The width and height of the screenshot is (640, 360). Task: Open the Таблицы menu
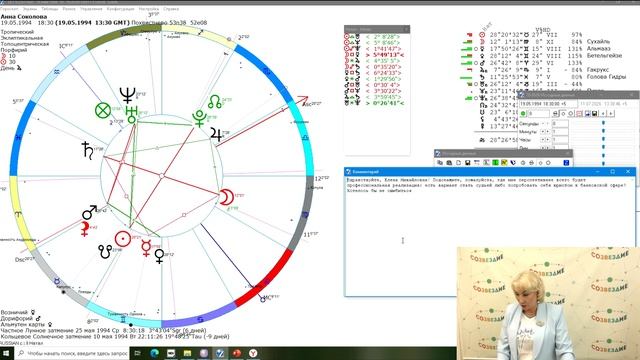[50, 9]
